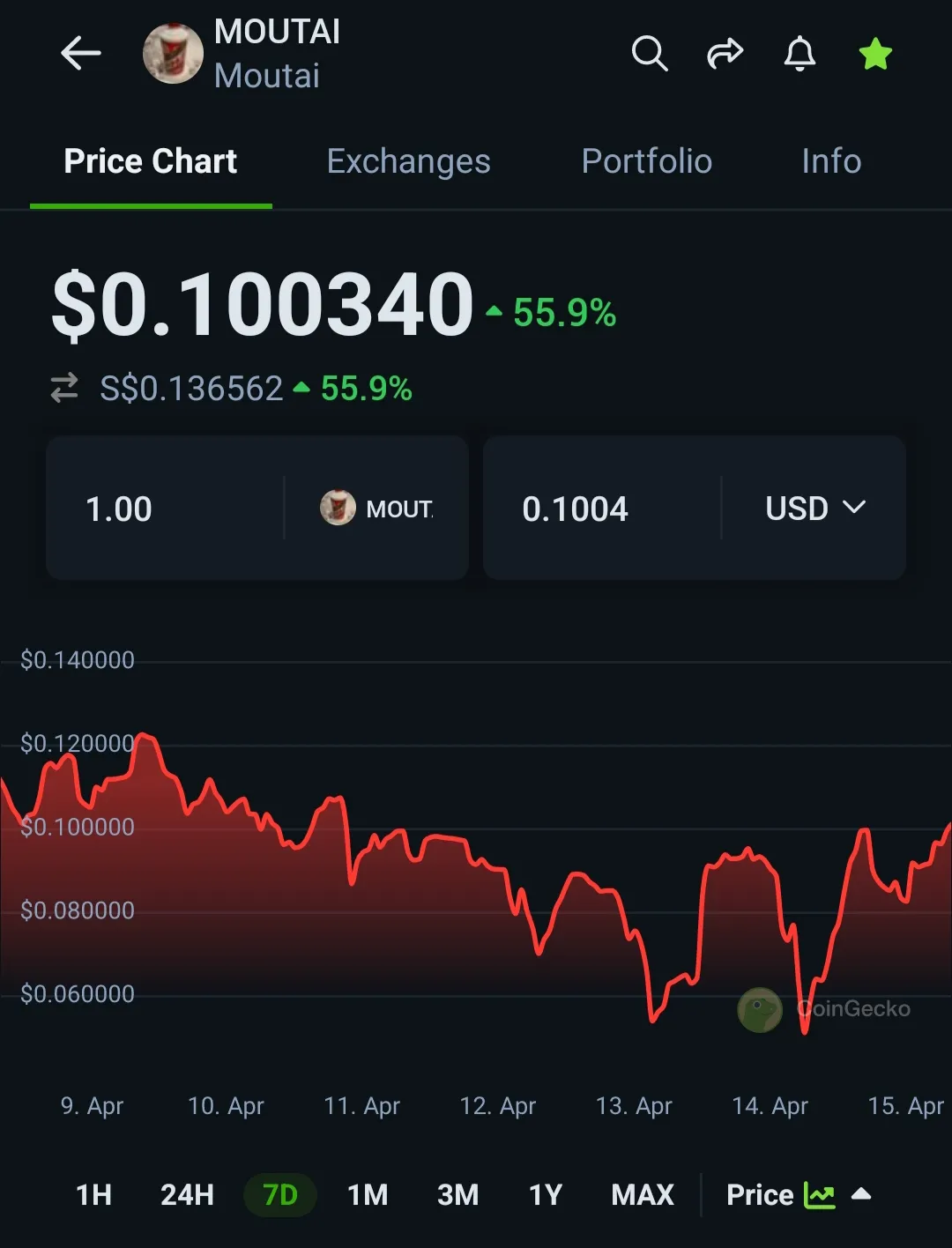Select the 1H time range
Screen dimensions: 952x1248
(x=94, y=1195)
